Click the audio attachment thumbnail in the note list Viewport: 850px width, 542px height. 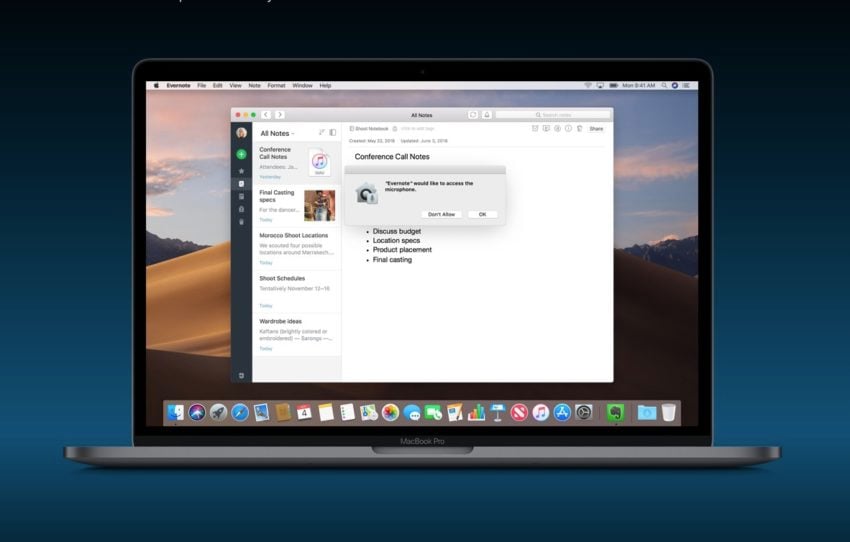coord(319,162)
